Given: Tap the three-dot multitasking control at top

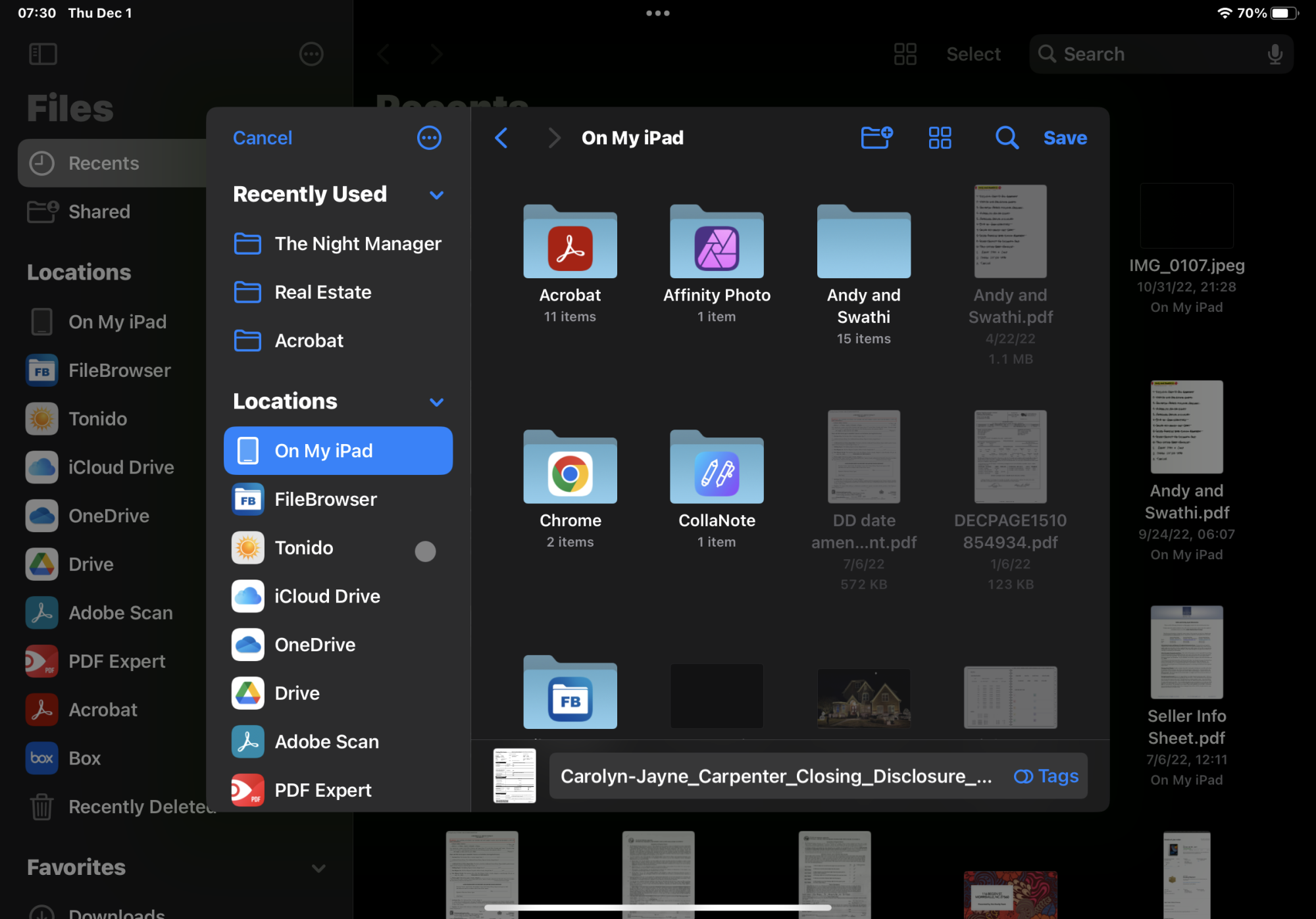Looking at the screenshot, I should click(x=657, y=13).
